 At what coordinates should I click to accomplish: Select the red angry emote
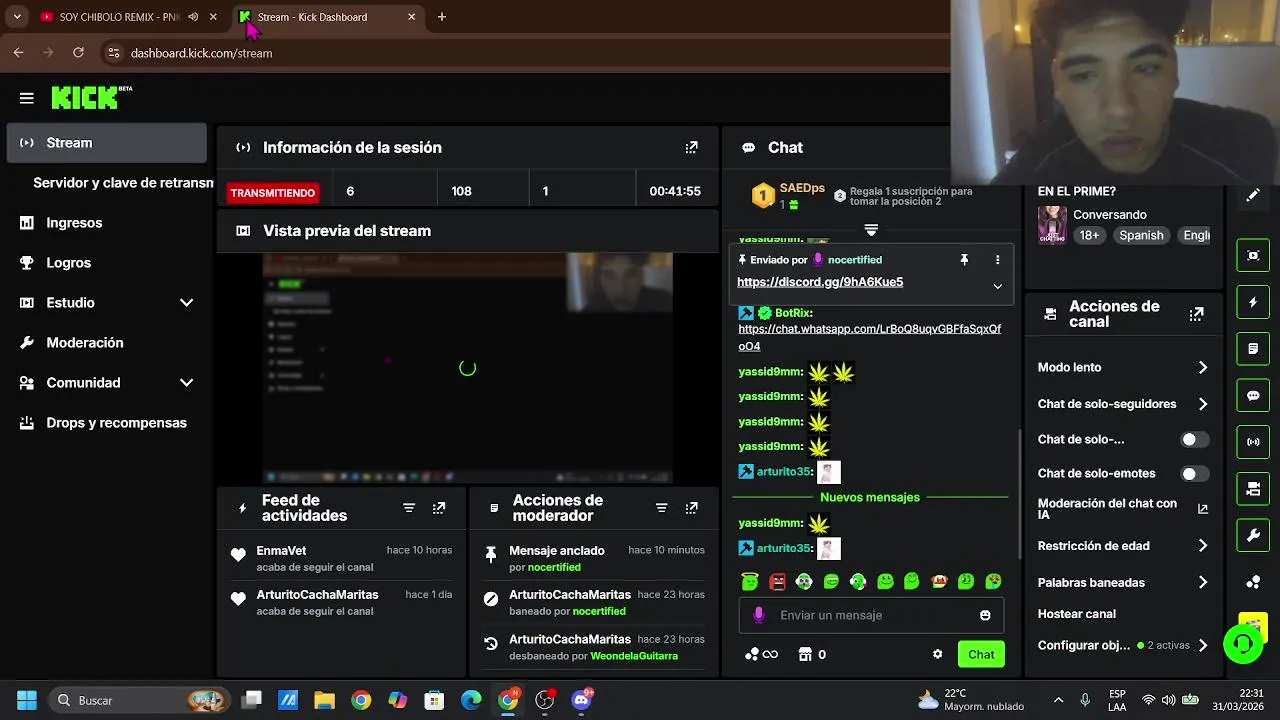point(777,581)
